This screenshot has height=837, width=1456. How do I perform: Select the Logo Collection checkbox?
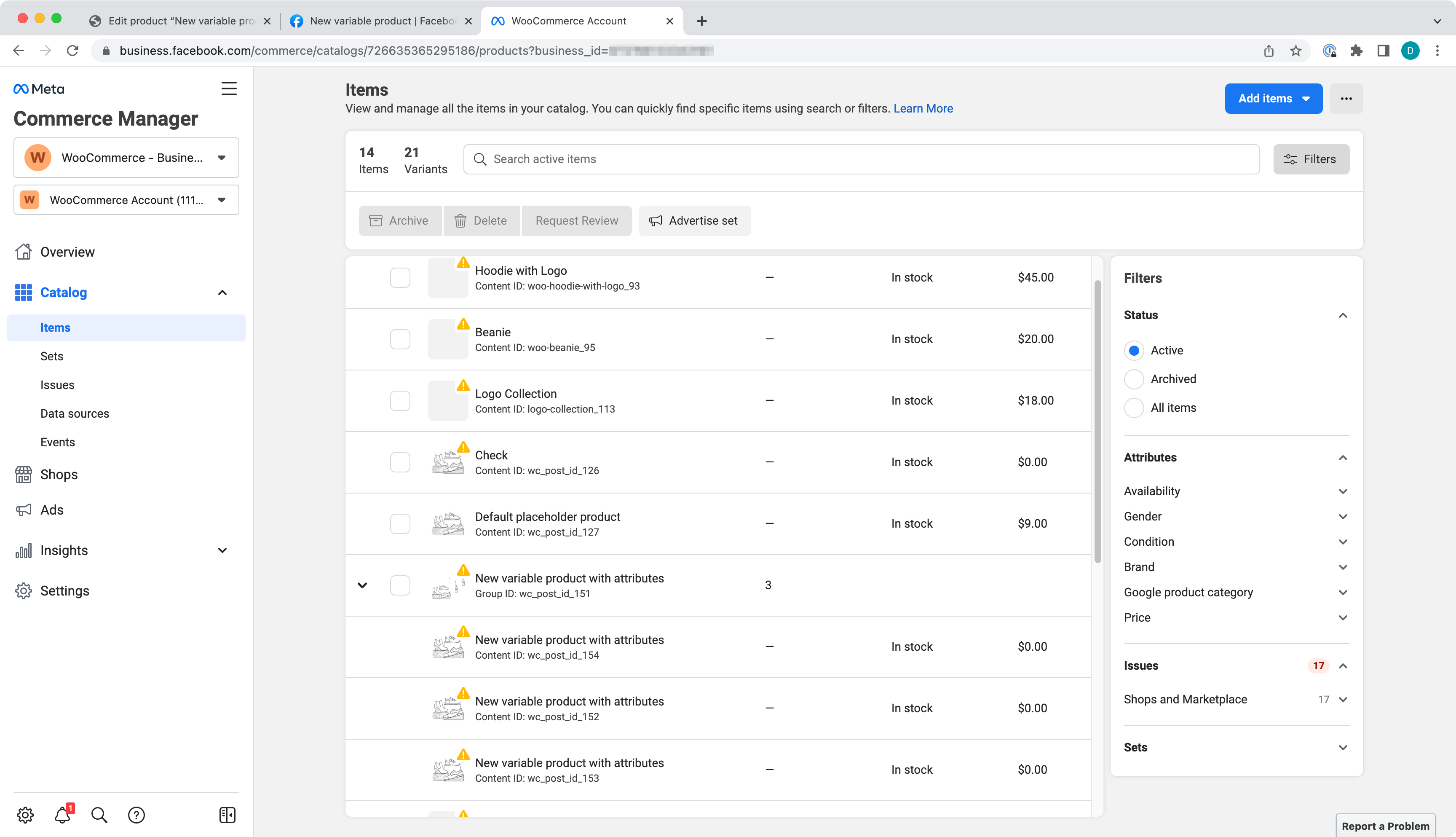(400, 401)
